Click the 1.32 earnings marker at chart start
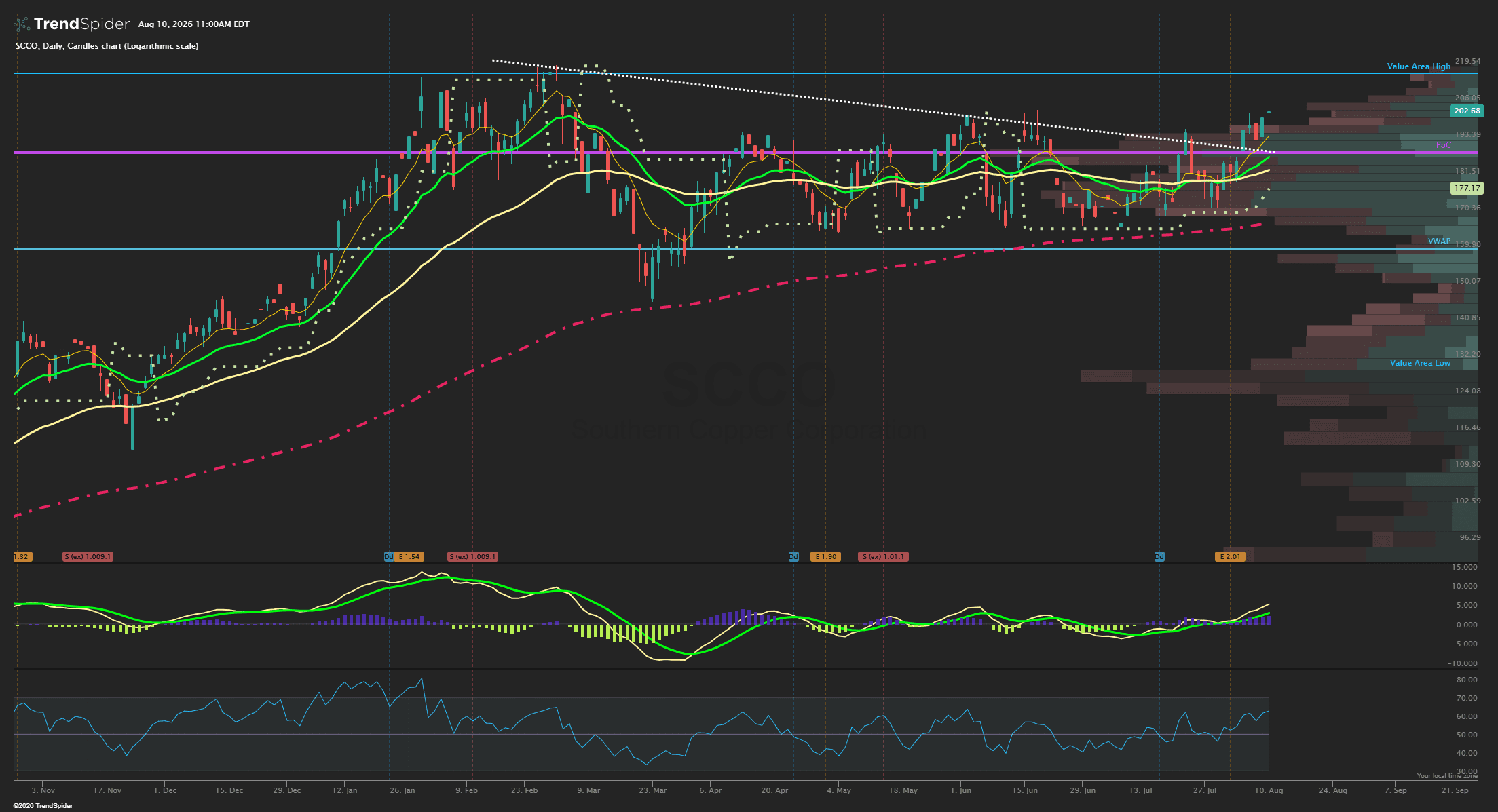The image size is (1498, 812). tap(22, 557)
